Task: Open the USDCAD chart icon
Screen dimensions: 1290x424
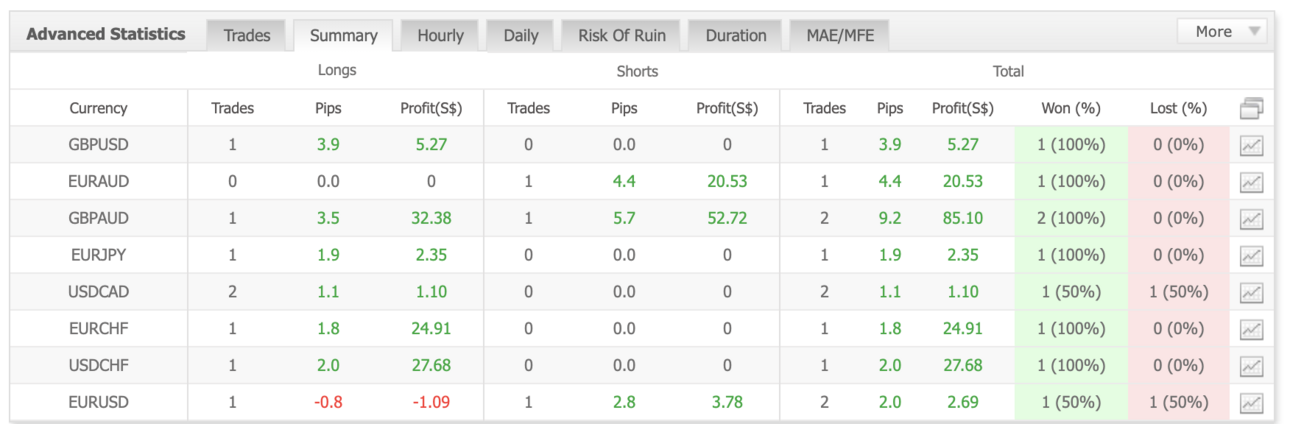Action: click(1251, 293)
